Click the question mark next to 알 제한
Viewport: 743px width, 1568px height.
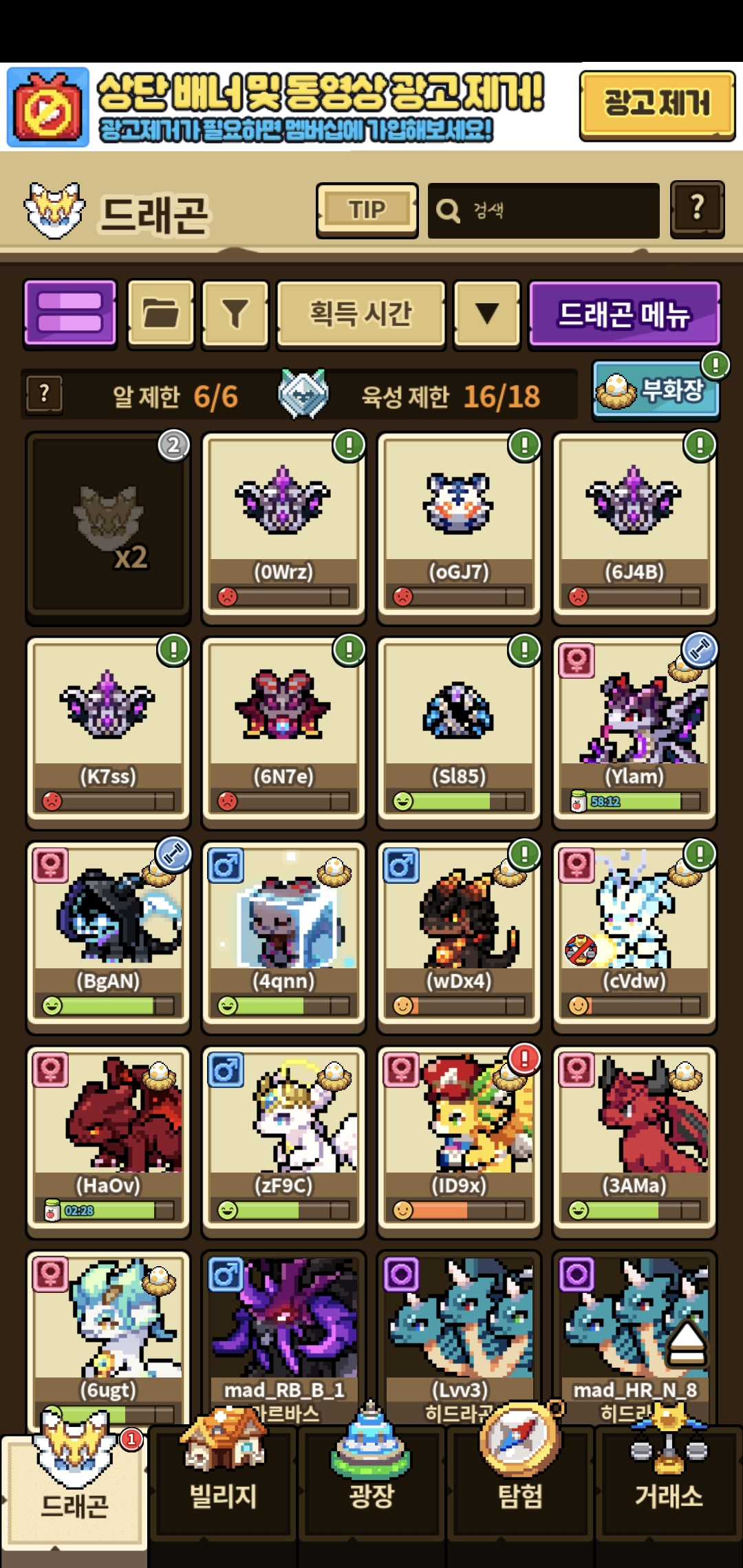click(45, 395)
